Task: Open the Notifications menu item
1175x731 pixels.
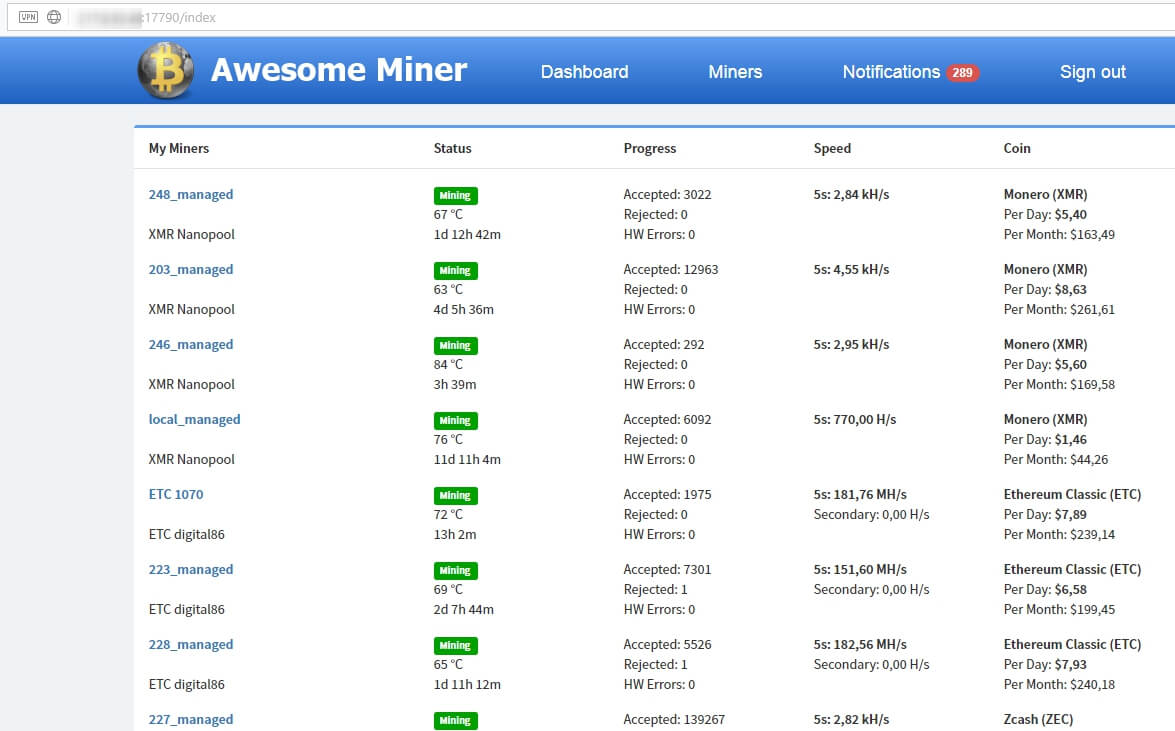Action: (x=891, y=72)
